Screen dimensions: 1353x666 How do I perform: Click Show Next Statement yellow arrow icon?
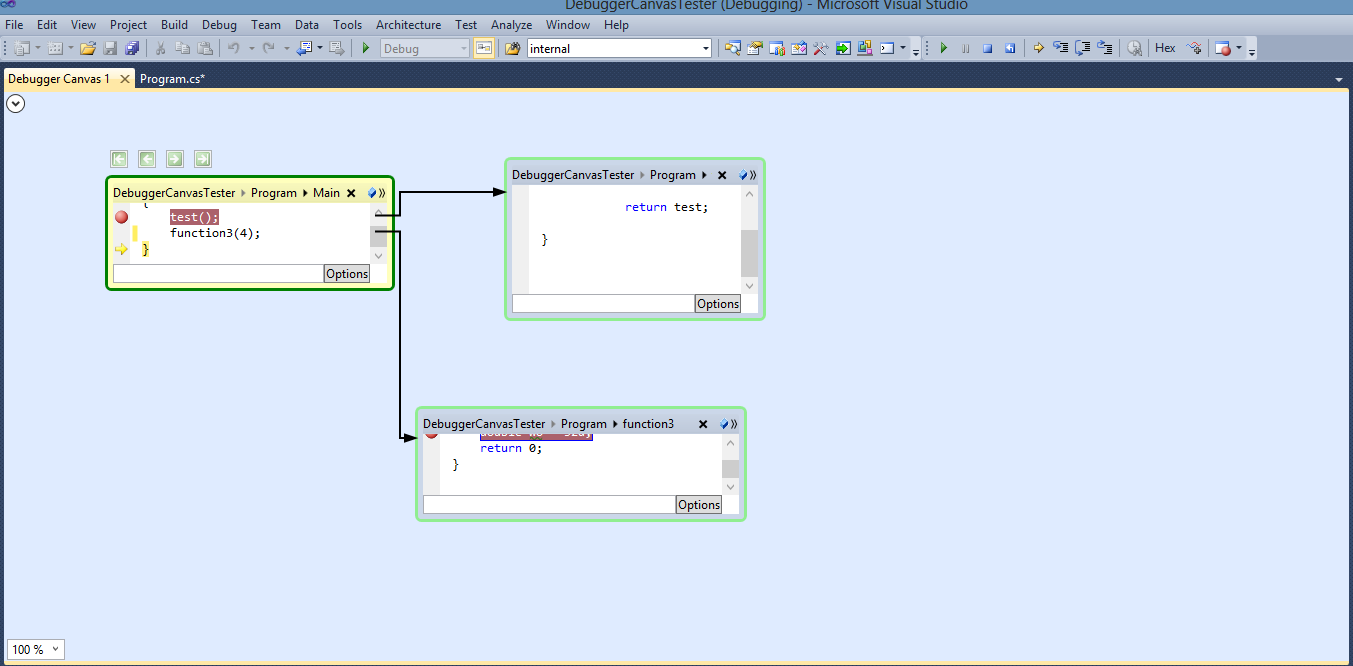coord(1038,48)
